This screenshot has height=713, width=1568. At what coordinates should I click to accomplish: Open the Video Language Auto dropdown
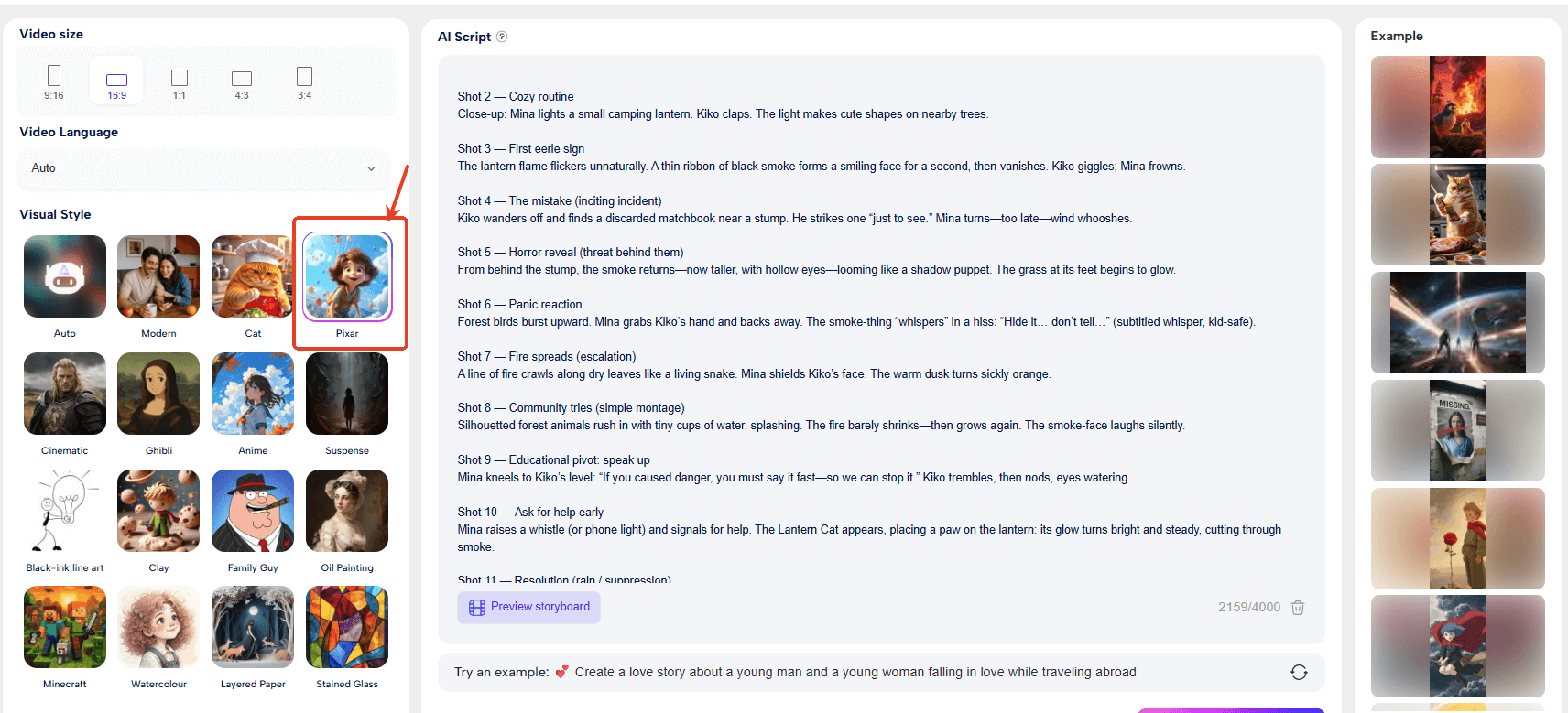(x=203, y=168)
